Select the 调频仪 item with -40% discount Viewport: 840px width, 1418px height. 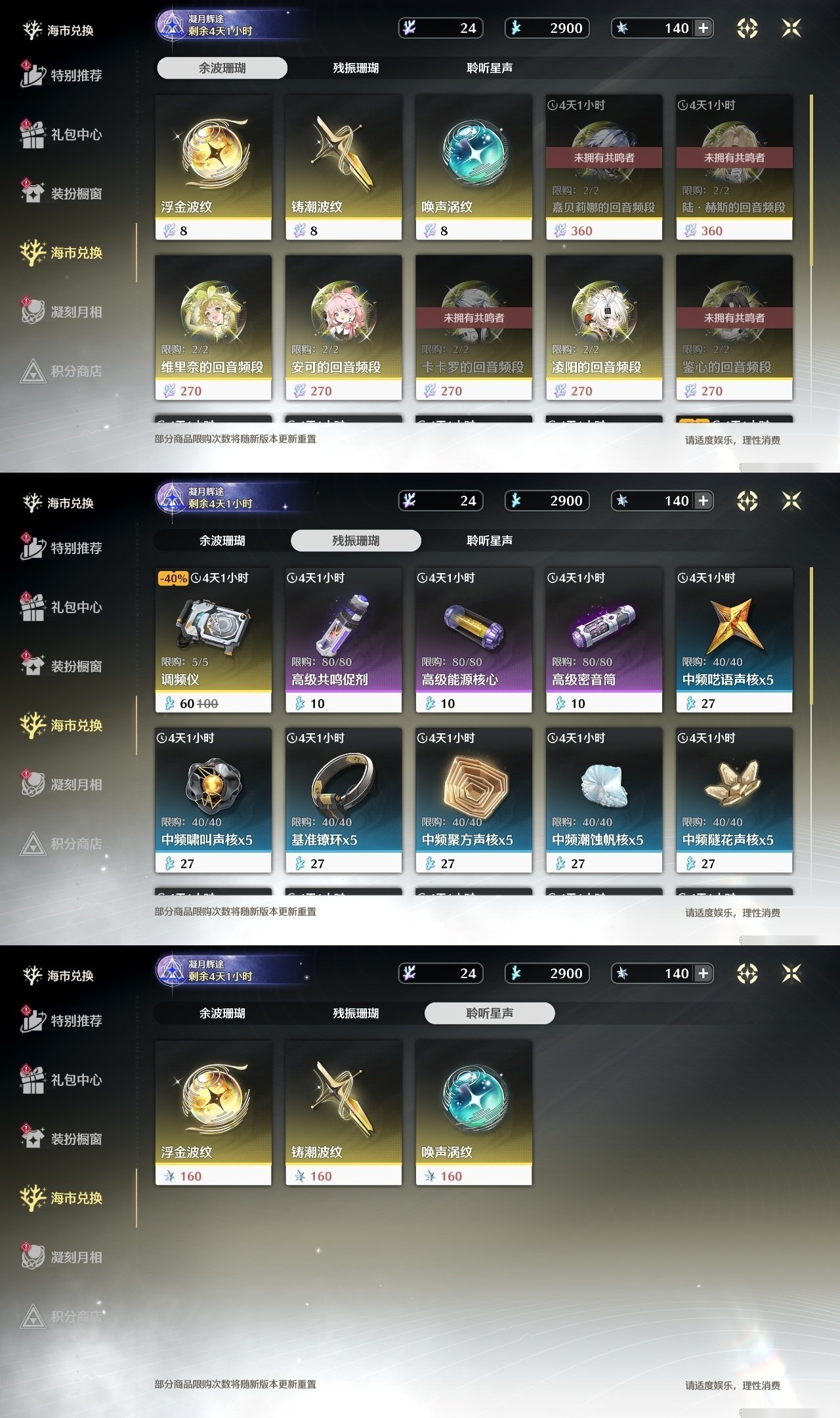(213, 640)
